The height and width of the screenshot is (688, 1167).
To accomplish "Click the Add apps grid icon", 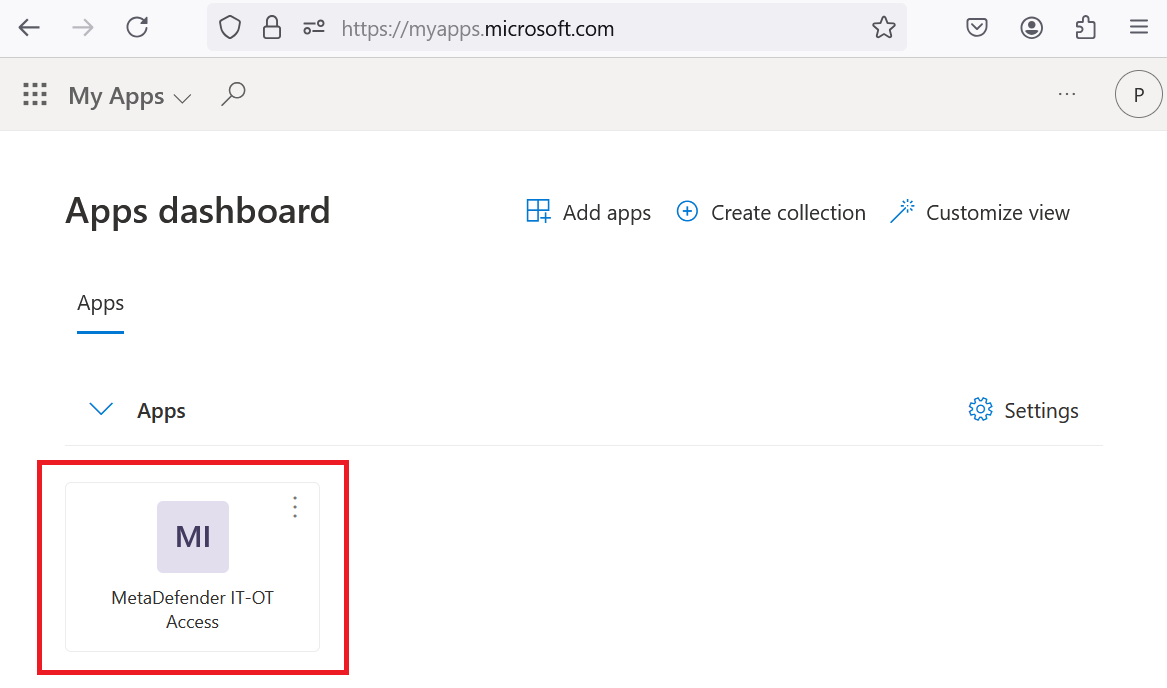I will click(x=538, y=211).
